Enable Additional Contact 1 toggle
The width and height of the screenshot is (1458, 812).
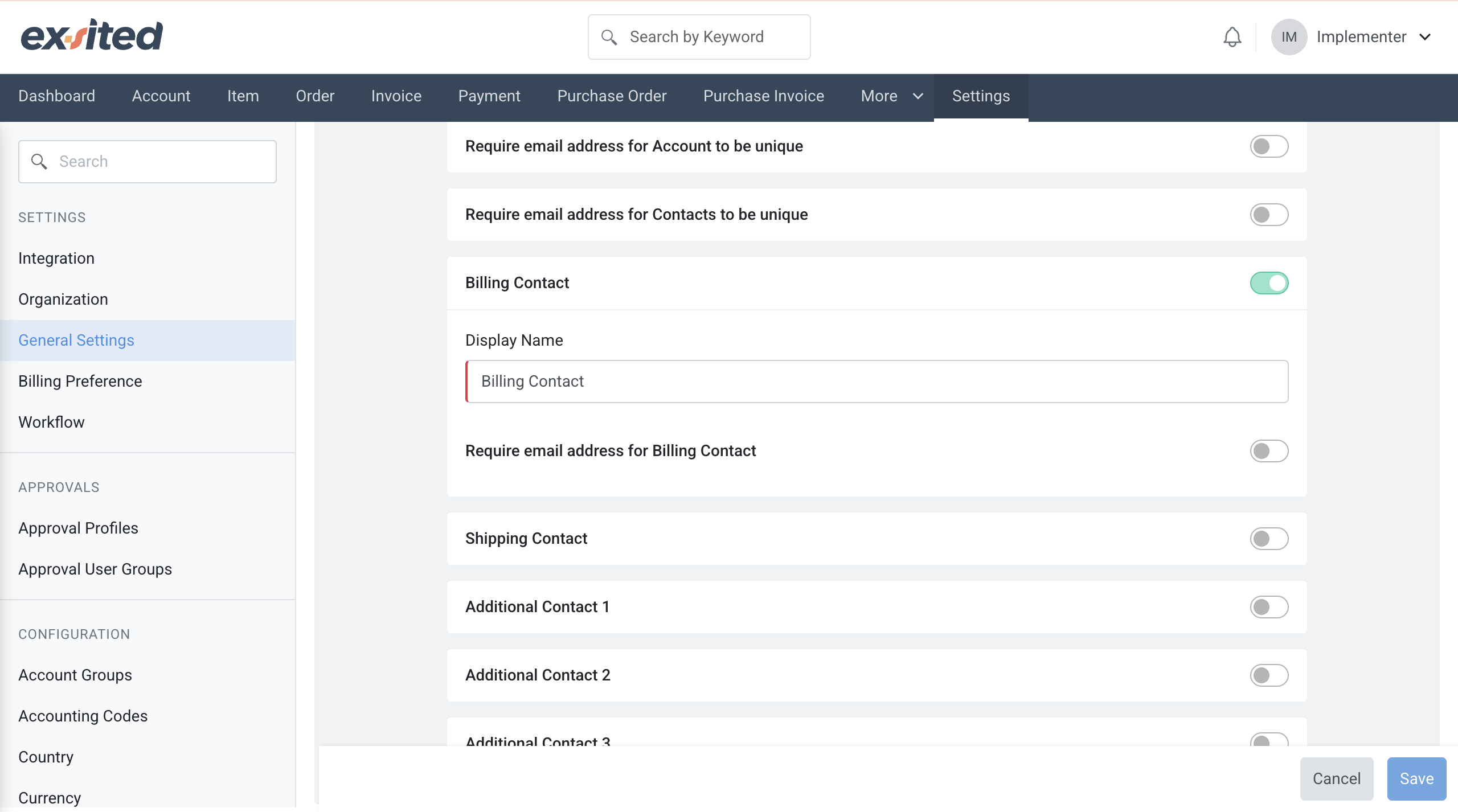tap(1269, 607)
